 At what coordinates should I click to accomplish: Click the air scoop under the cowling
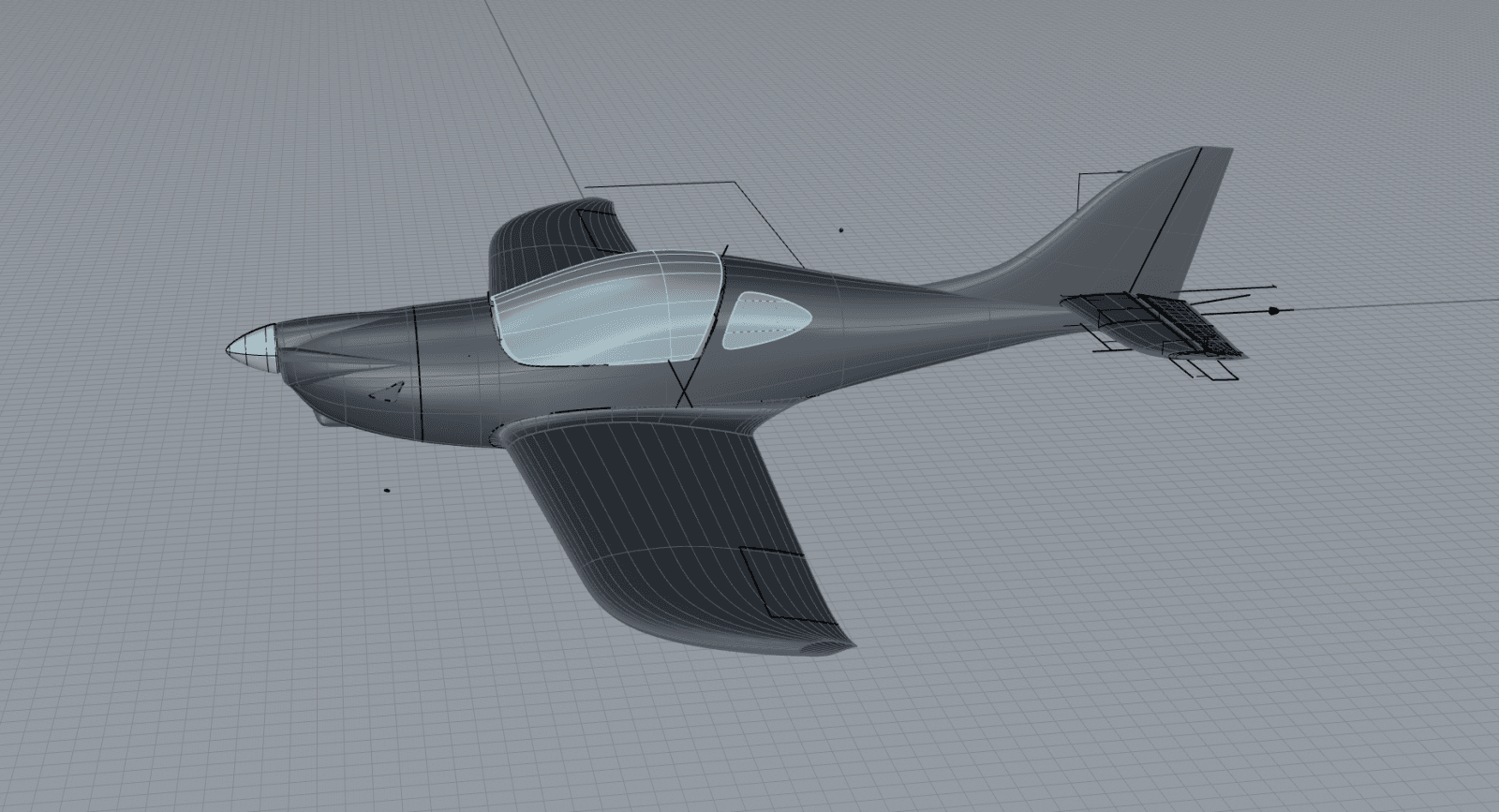click(325, 420)
